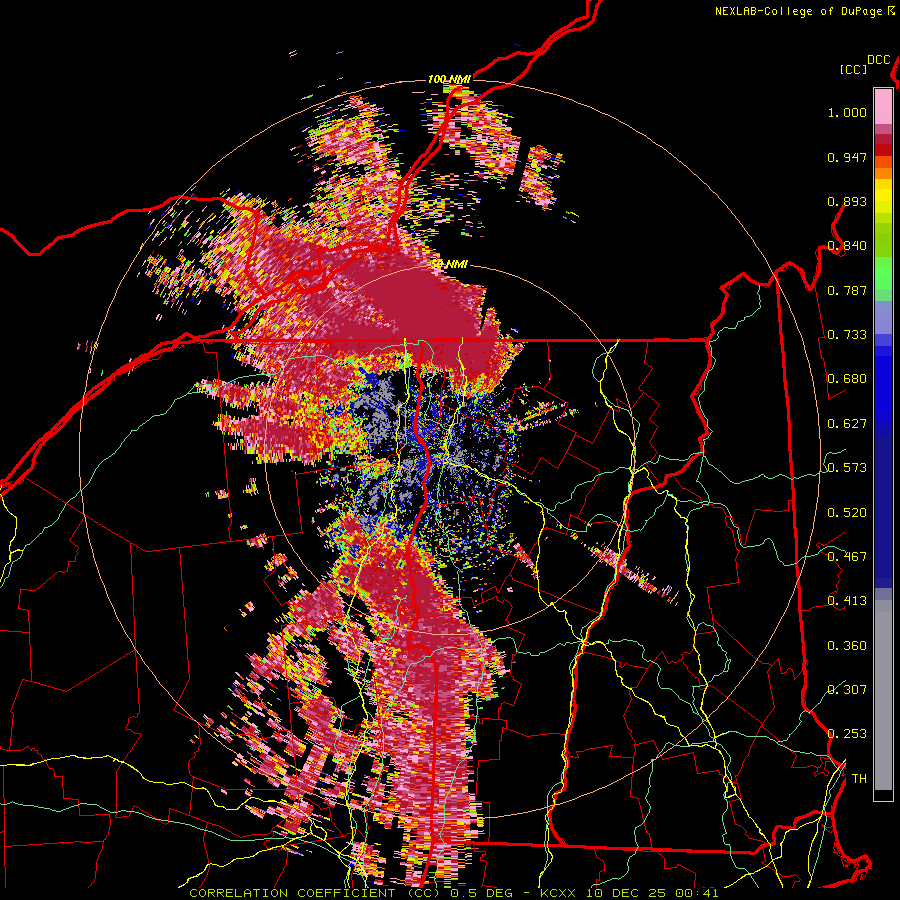
Task: Pick the yellow segment of the color bar
Action: 883,197
